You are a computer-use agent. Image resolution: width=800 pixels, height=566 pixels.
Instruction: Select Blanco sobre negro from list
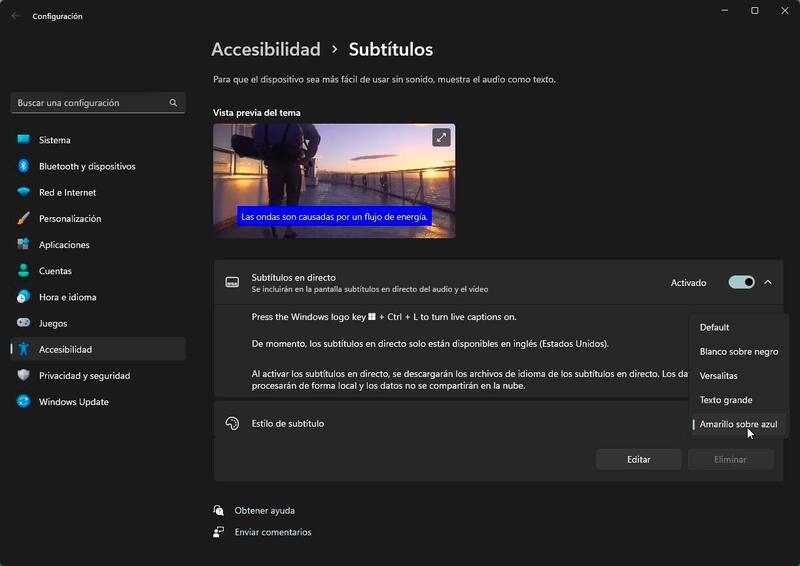[x=738, y=351]
